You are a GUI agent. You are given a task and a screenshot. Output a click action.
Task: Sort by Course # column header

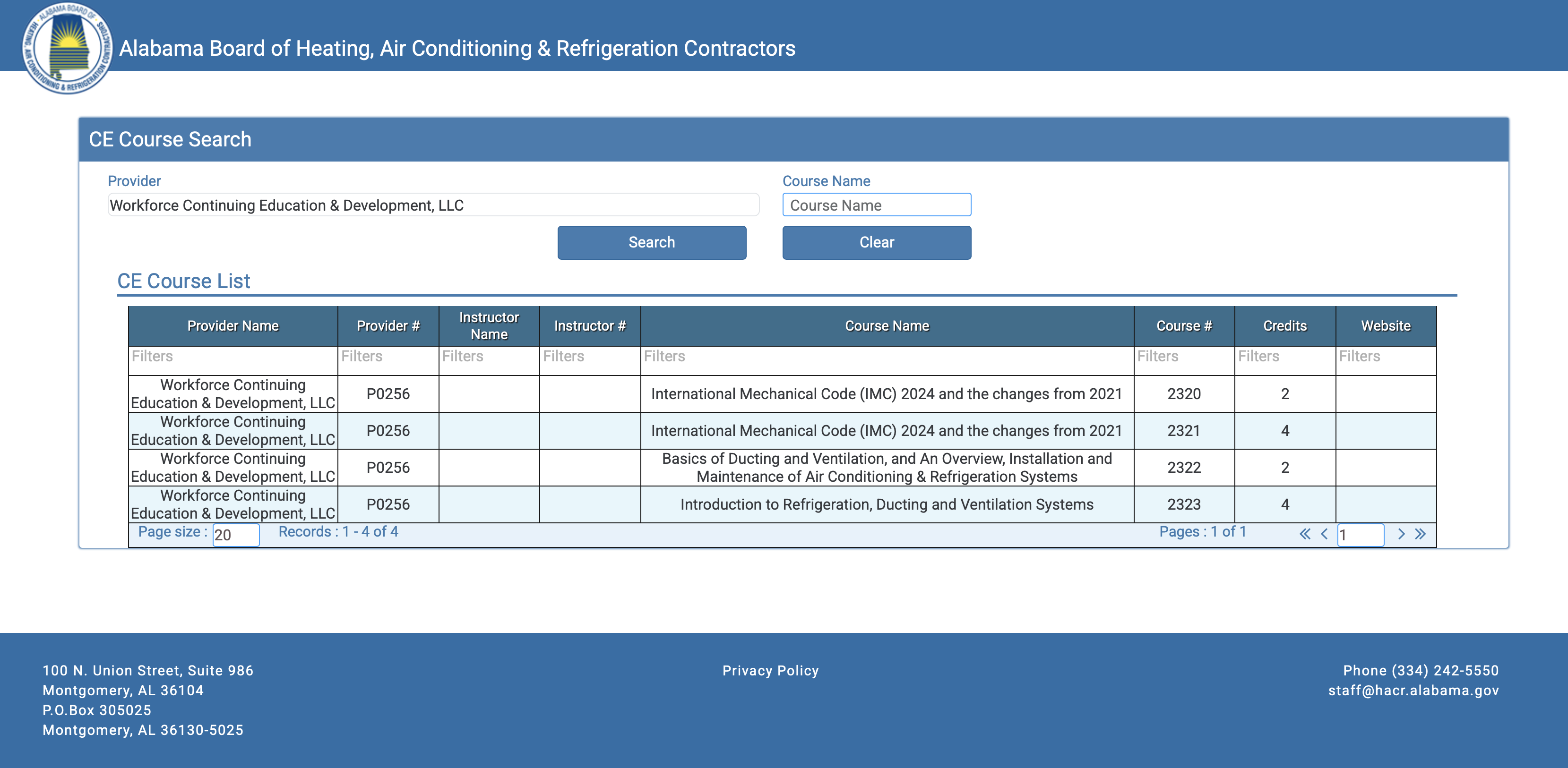tap(1184, 326)
